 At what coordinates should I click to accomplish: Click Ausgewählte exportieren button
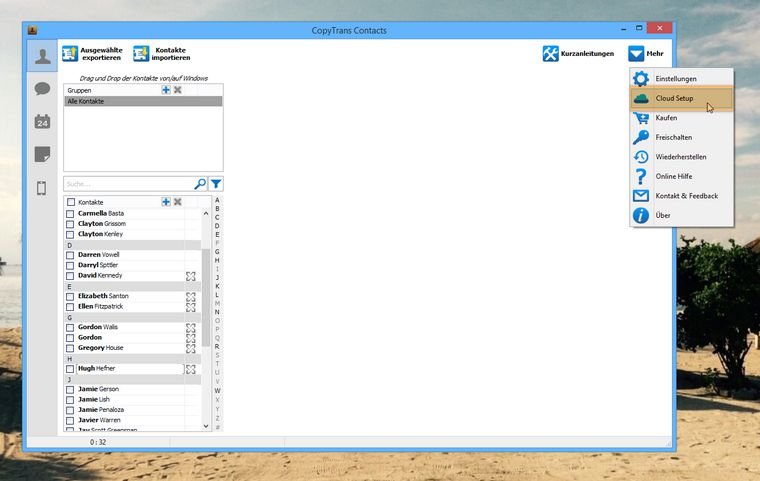click(93, 54)
